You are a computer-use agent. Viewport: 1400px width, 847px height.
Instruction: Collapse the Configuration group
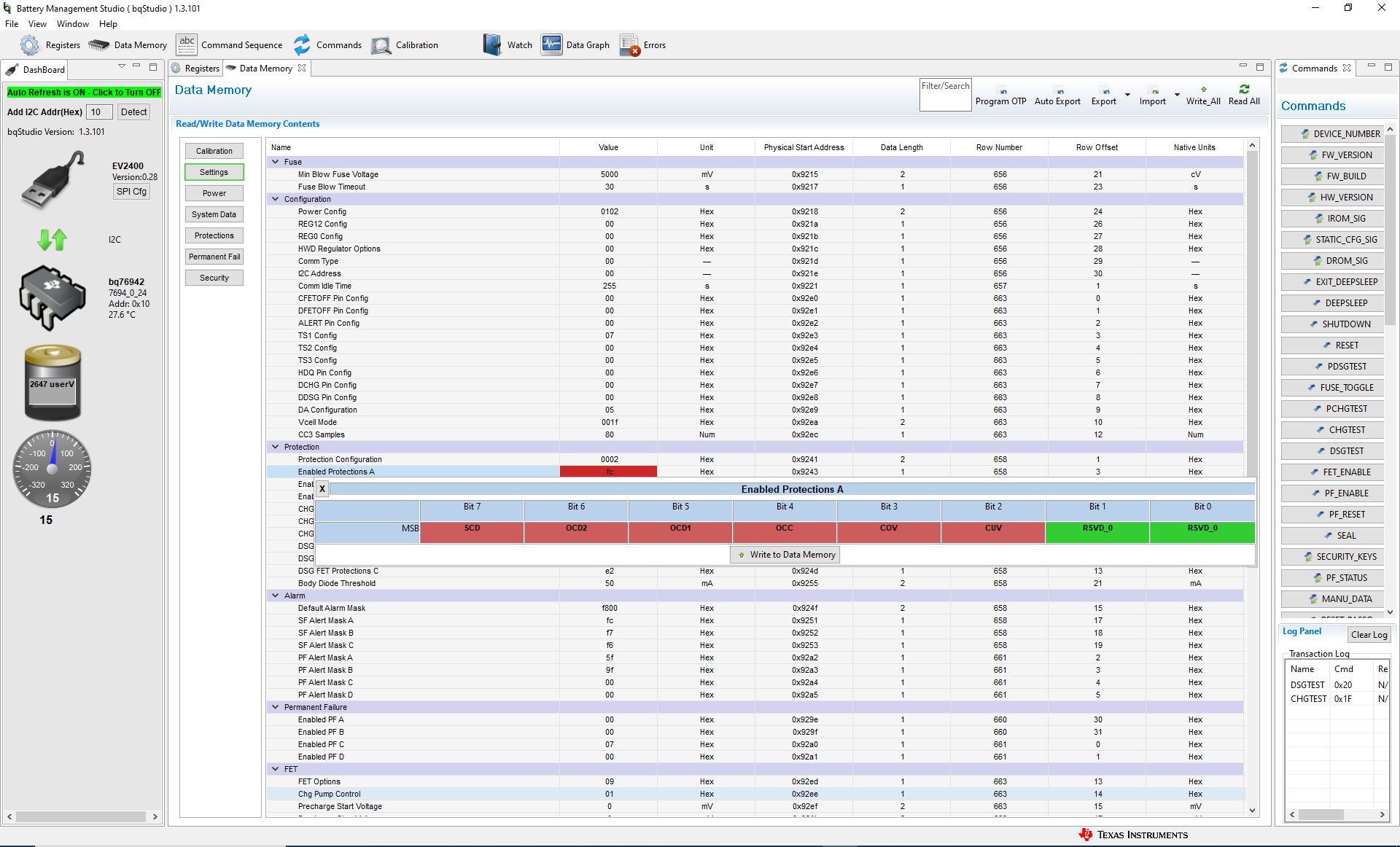tap(276, 199)
